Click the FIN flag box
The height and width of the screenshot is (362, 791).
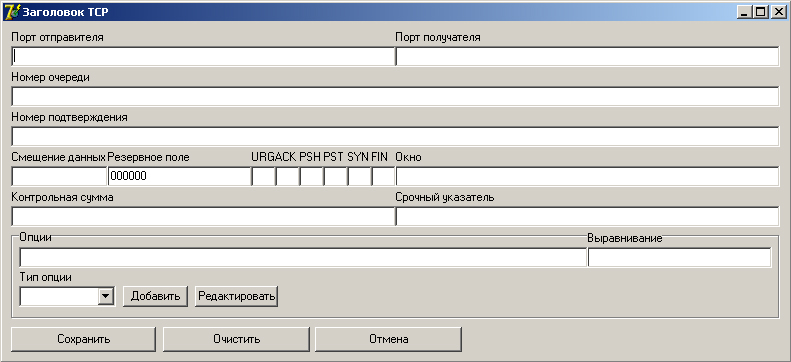click(x=383, y=176)
